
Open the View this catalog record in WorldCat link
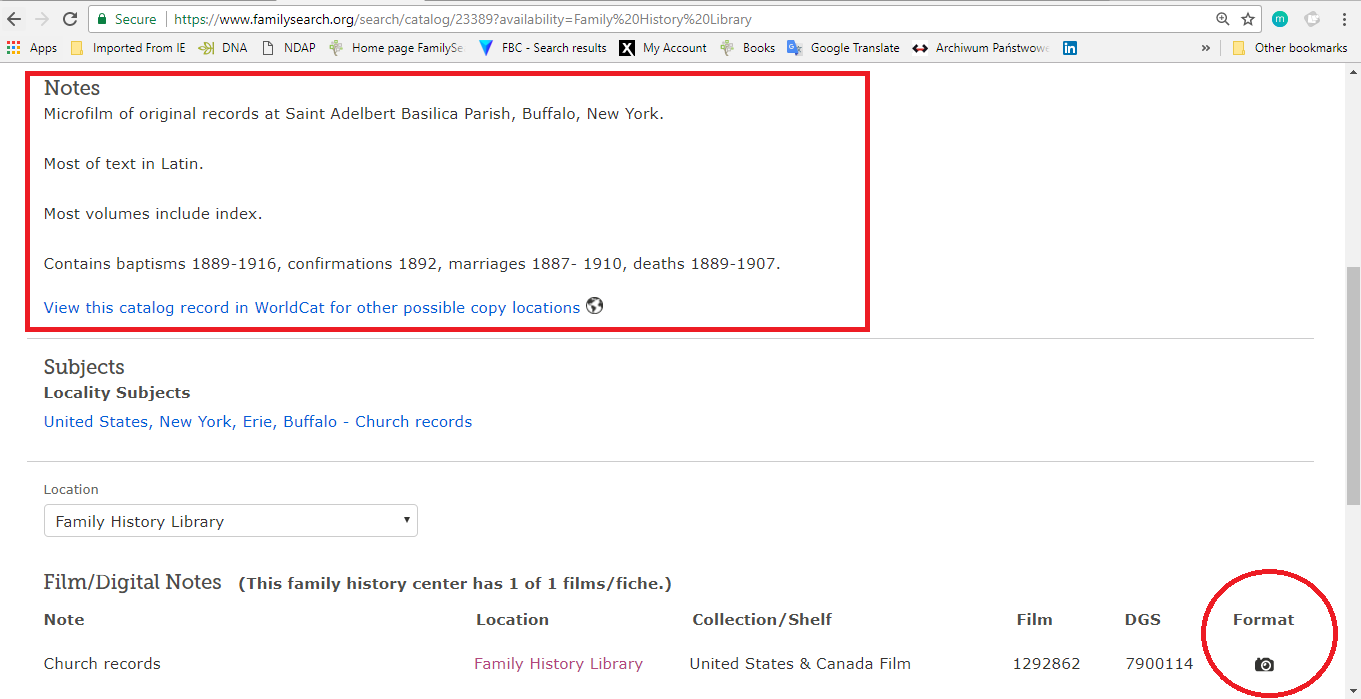(x=312, y=307)
